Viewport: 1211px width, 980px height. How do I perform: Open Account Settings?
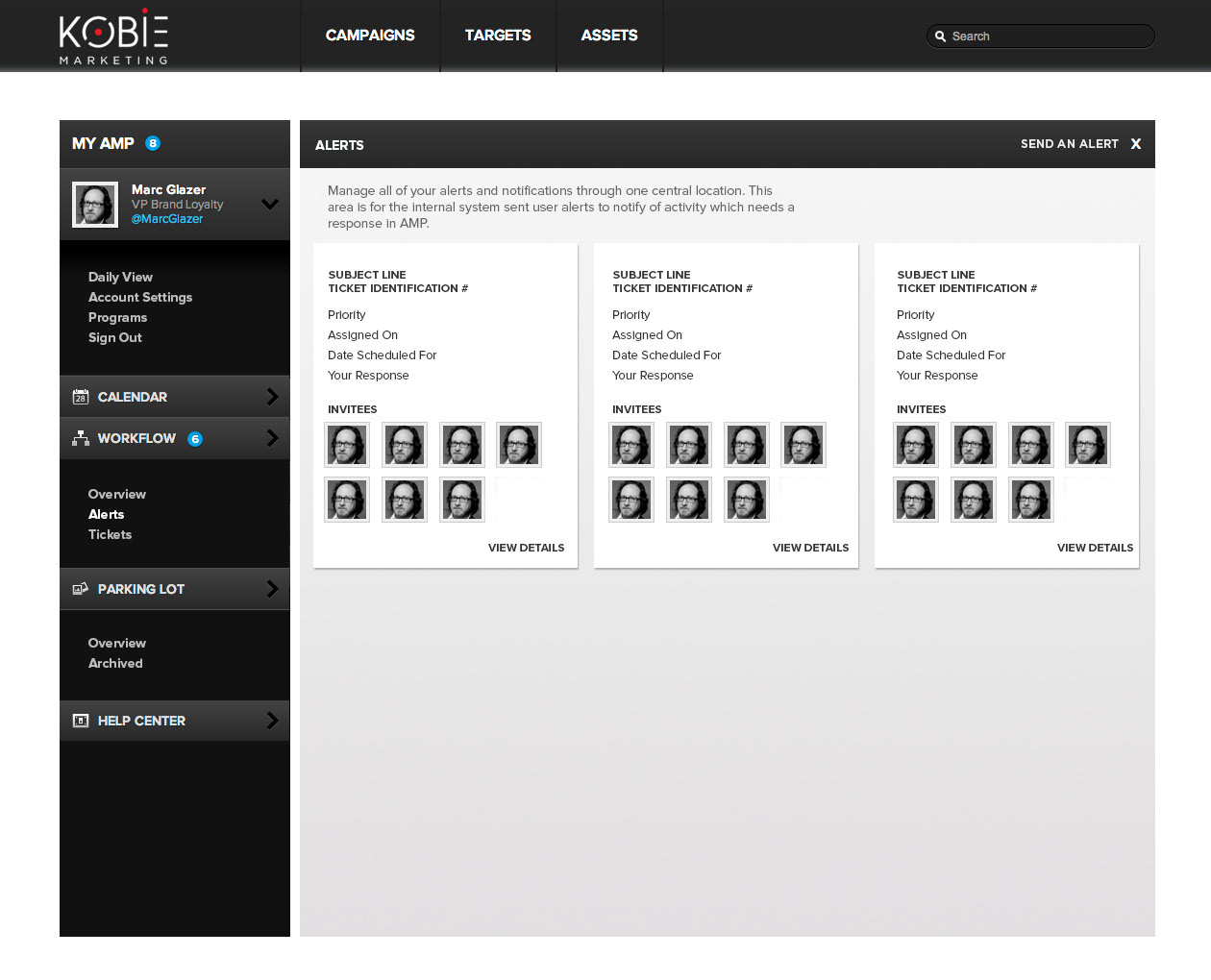[140, 297]
